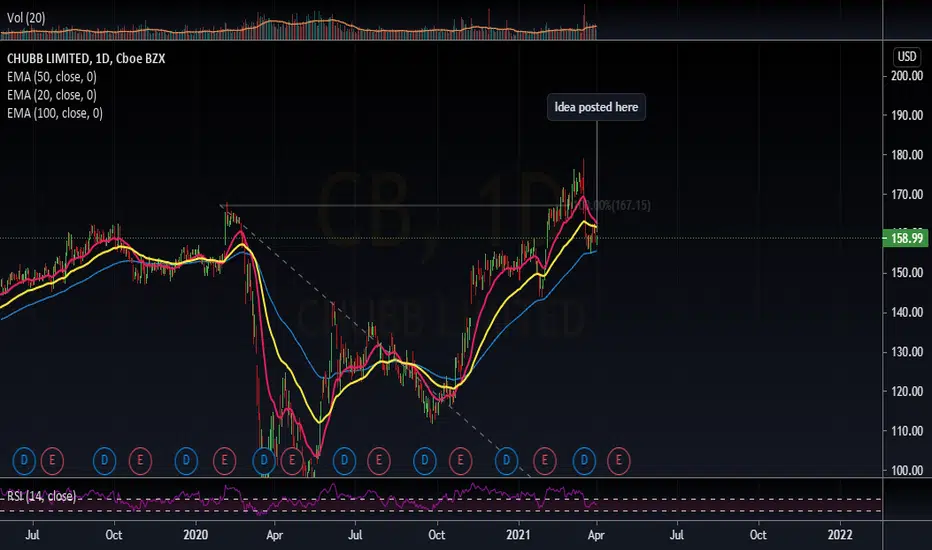The width and height of the screenshot is (932, 550).
Task: Click the earnings marker from late July 2019
Action: point(52,461)
